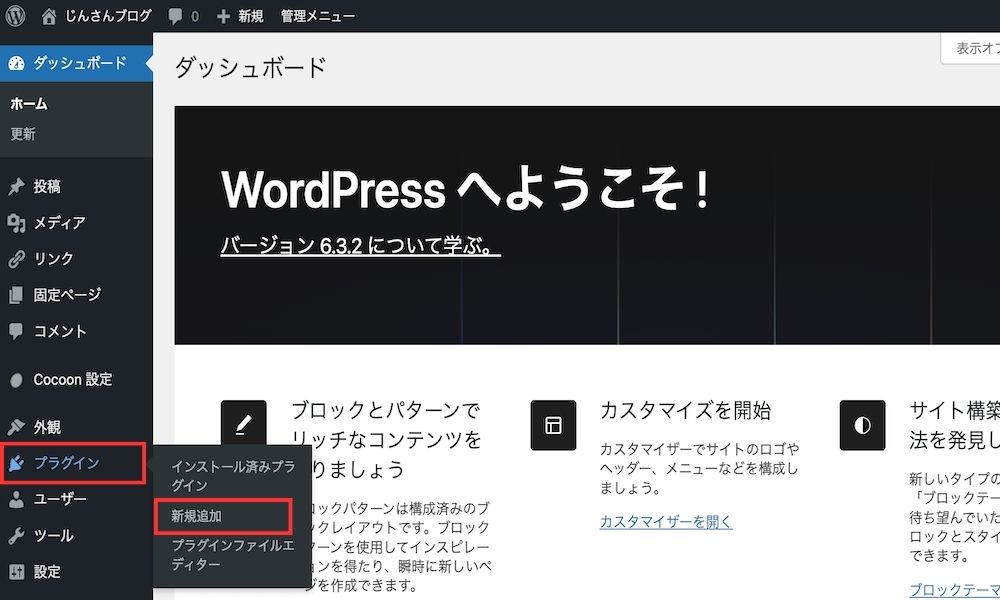Click the wrench icon for ツール

[x=16, y=536]
